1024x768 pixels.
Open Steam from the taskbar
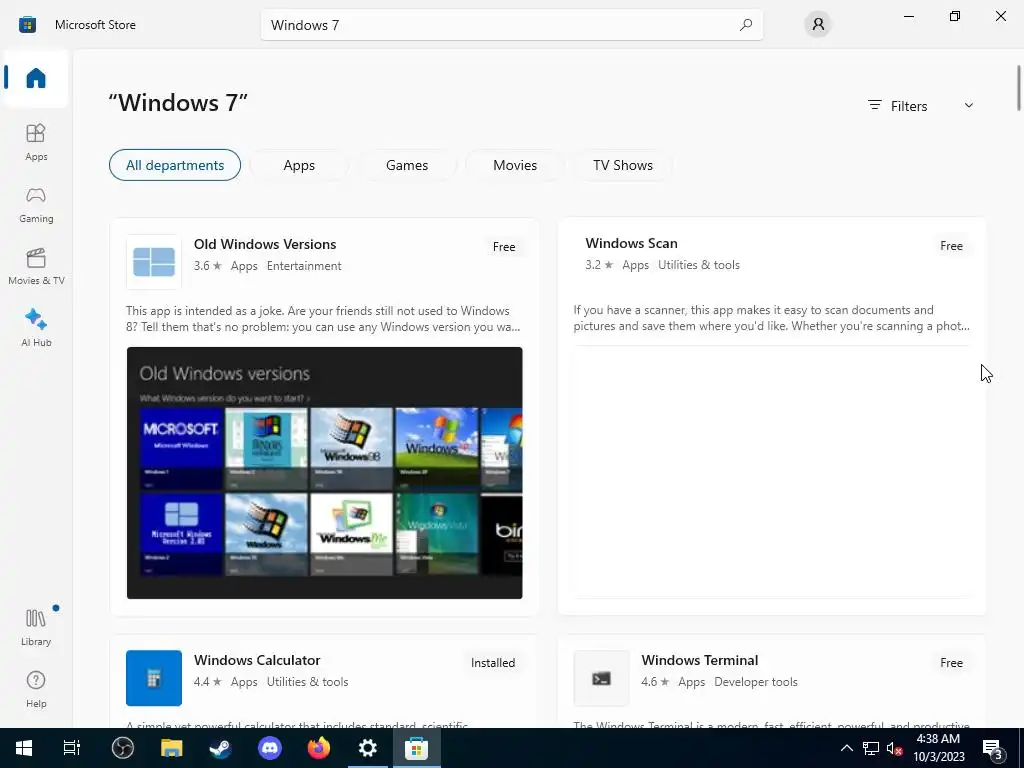[x=220, y=748]
